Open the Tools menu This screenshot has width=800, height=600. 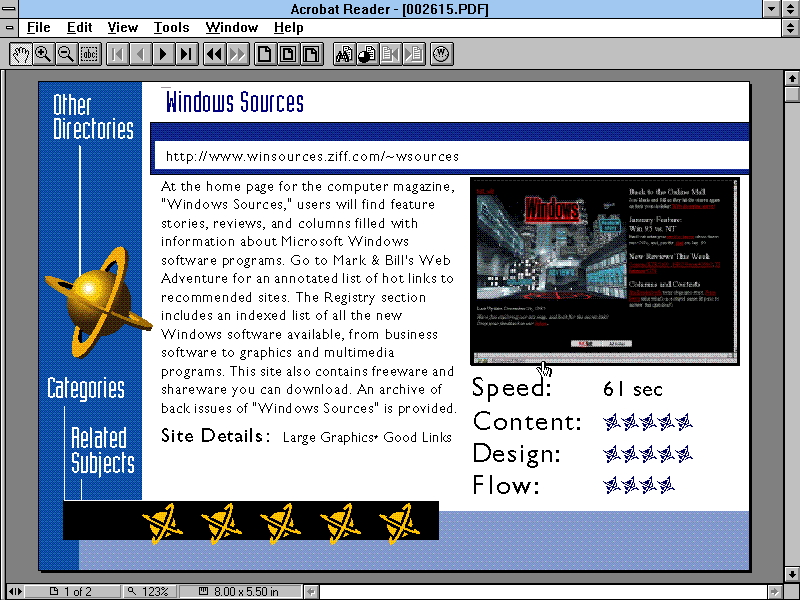(x=171, y=28)
